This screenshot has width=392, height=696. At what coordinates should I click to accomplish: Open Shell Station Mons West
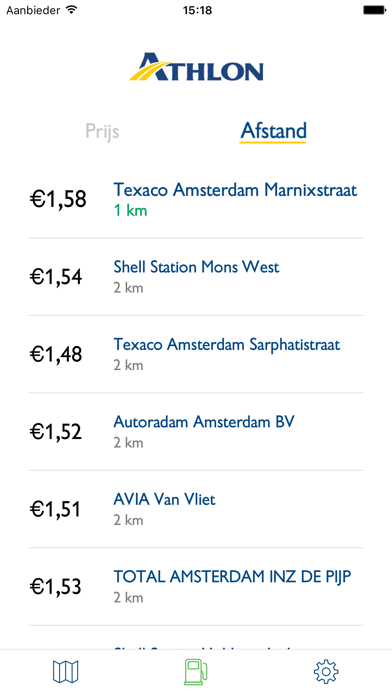point(196,277)
